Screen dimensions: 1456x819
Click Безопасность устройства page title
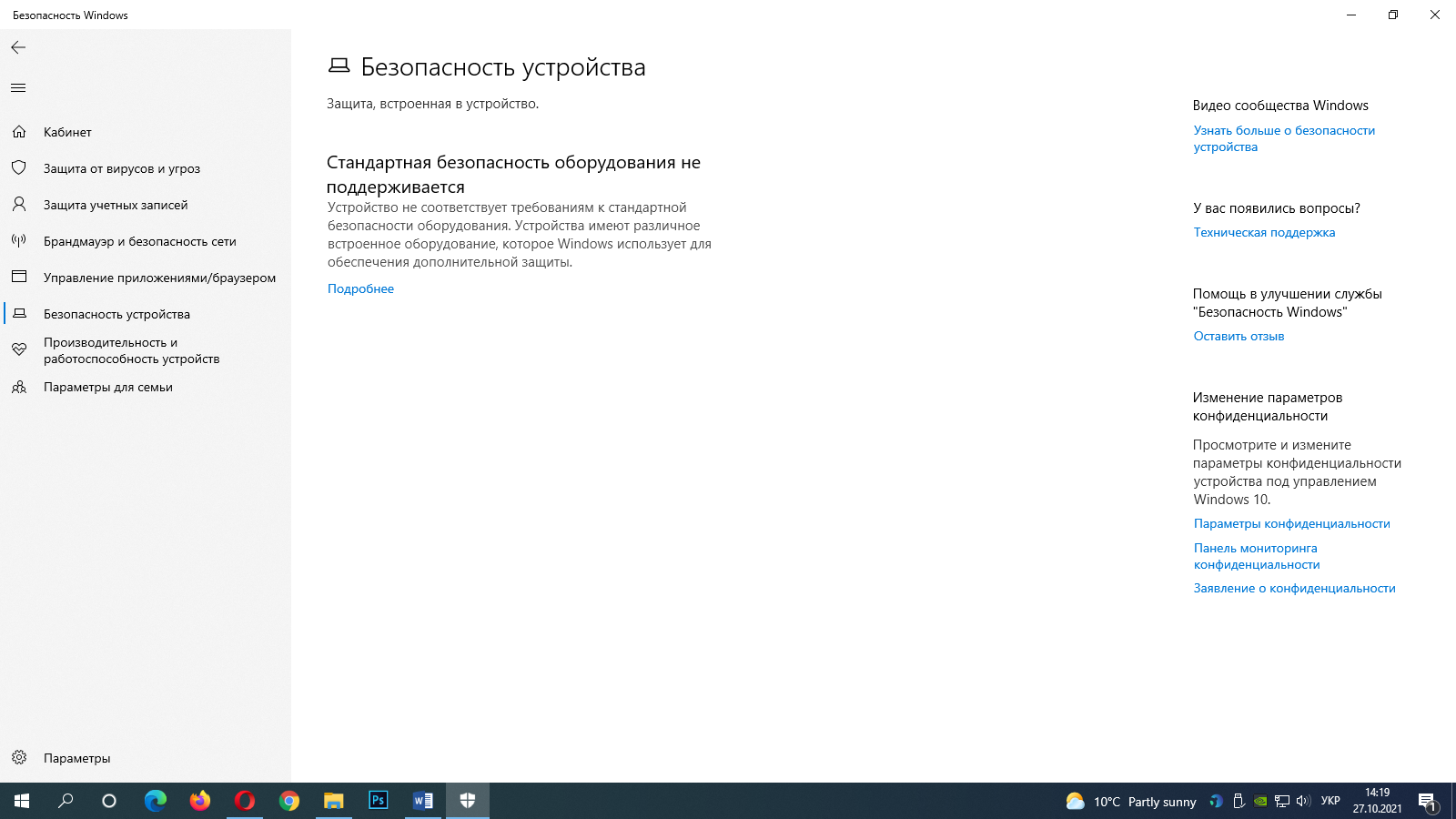click(503, 67)
